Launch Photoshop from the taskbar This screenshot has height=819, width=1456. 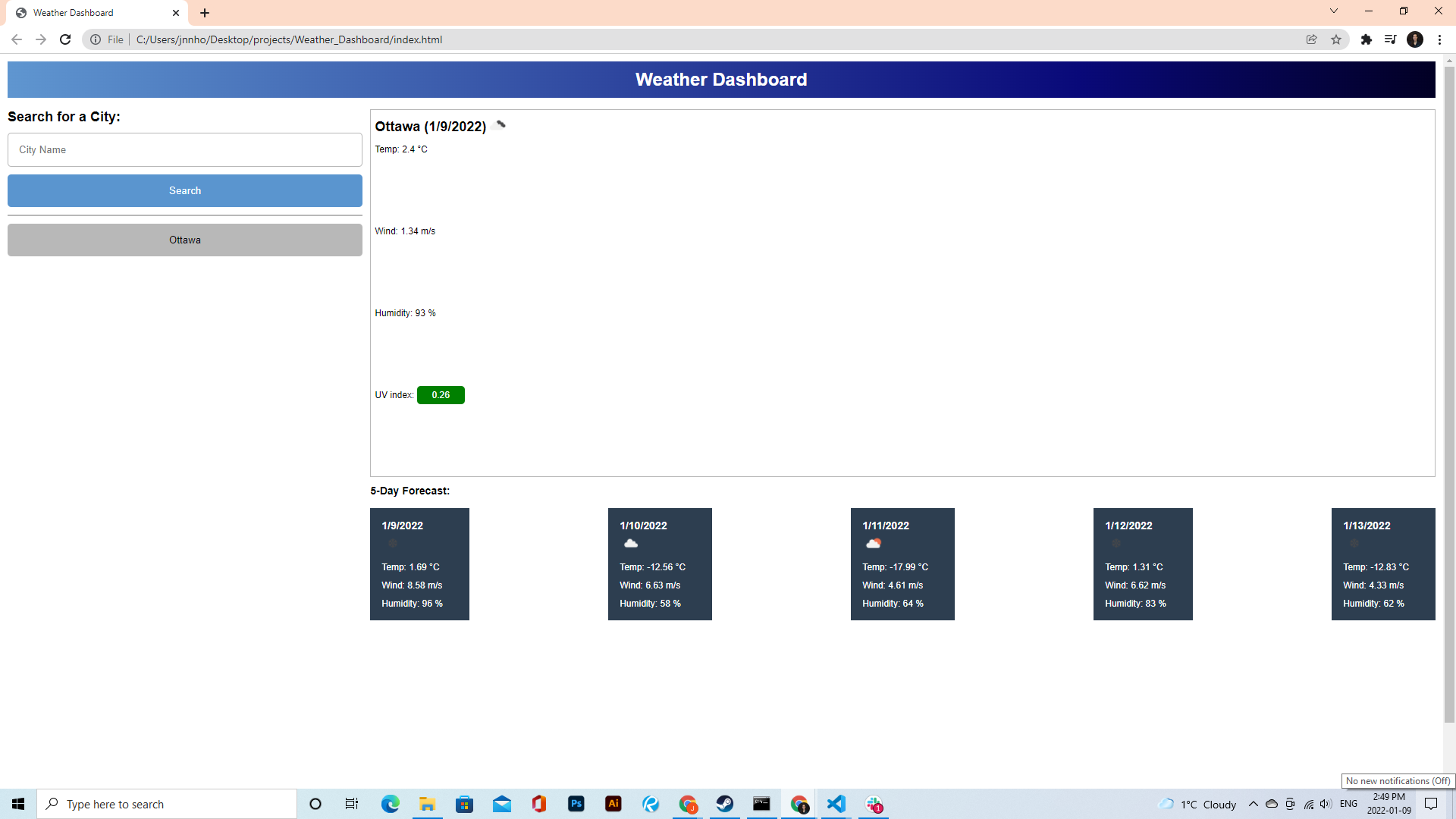click(576, 804)
